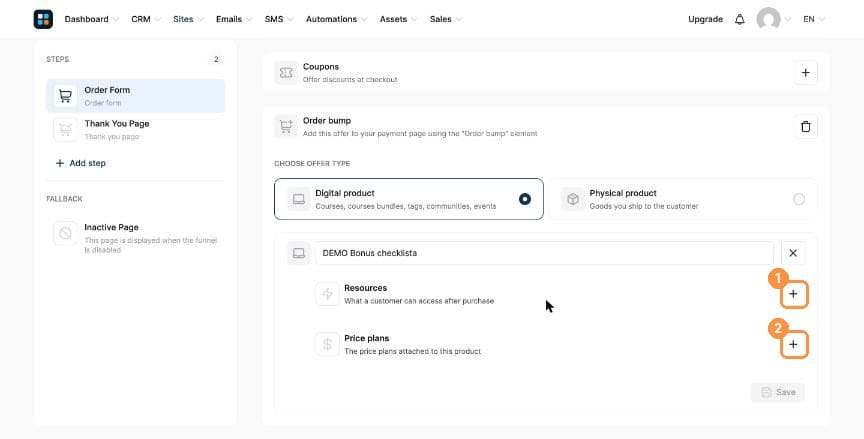Add a resource with plus button

coord(793,294)
